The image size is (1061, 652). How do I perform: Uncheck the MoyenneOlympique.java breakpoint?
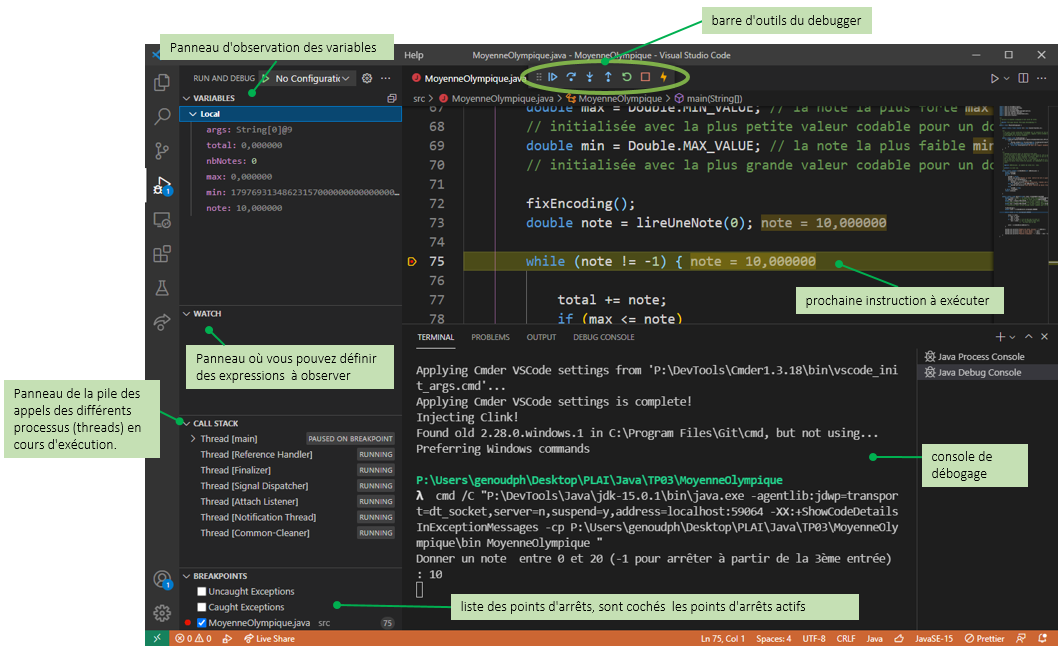202,623
